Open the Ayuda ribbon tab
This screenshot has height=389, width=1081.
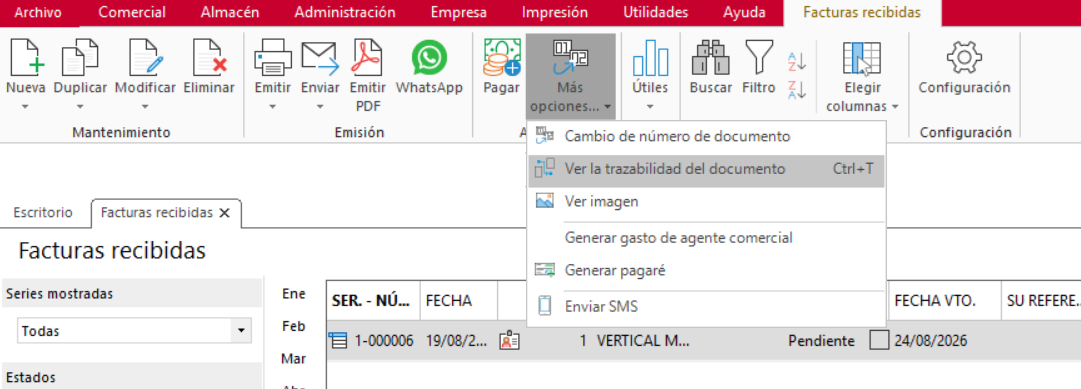point(744,12)
